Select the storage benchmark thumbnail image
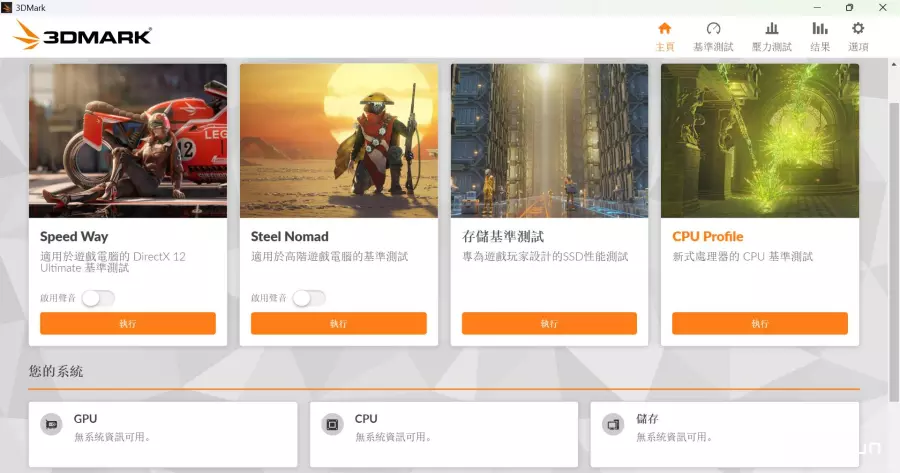The height and width of the screenshot is (473, 900). (x=549, y=140)
